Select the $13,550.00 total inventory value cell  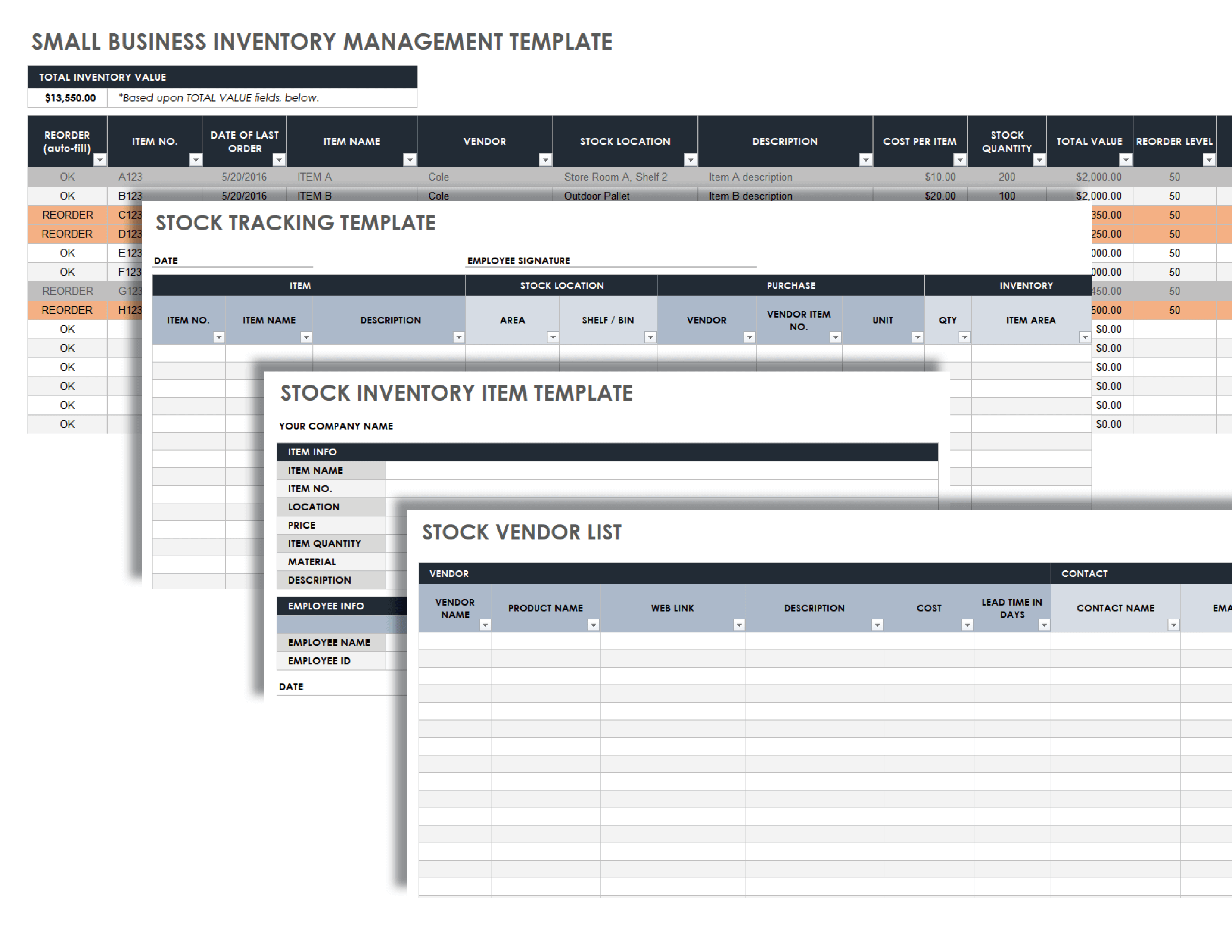pos(70,98)
